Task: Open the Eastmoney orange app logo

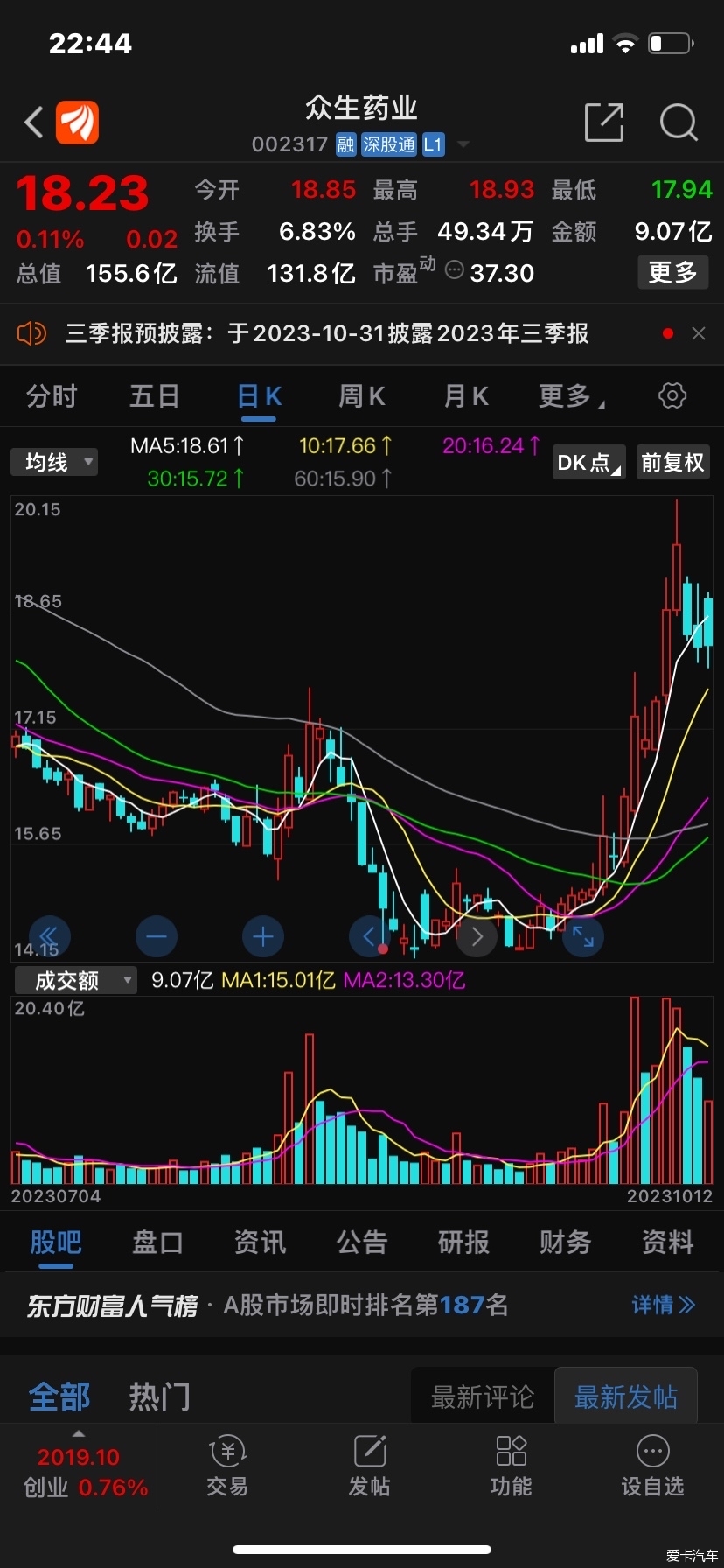Action: pyautogui.click(x=78, y=122)
